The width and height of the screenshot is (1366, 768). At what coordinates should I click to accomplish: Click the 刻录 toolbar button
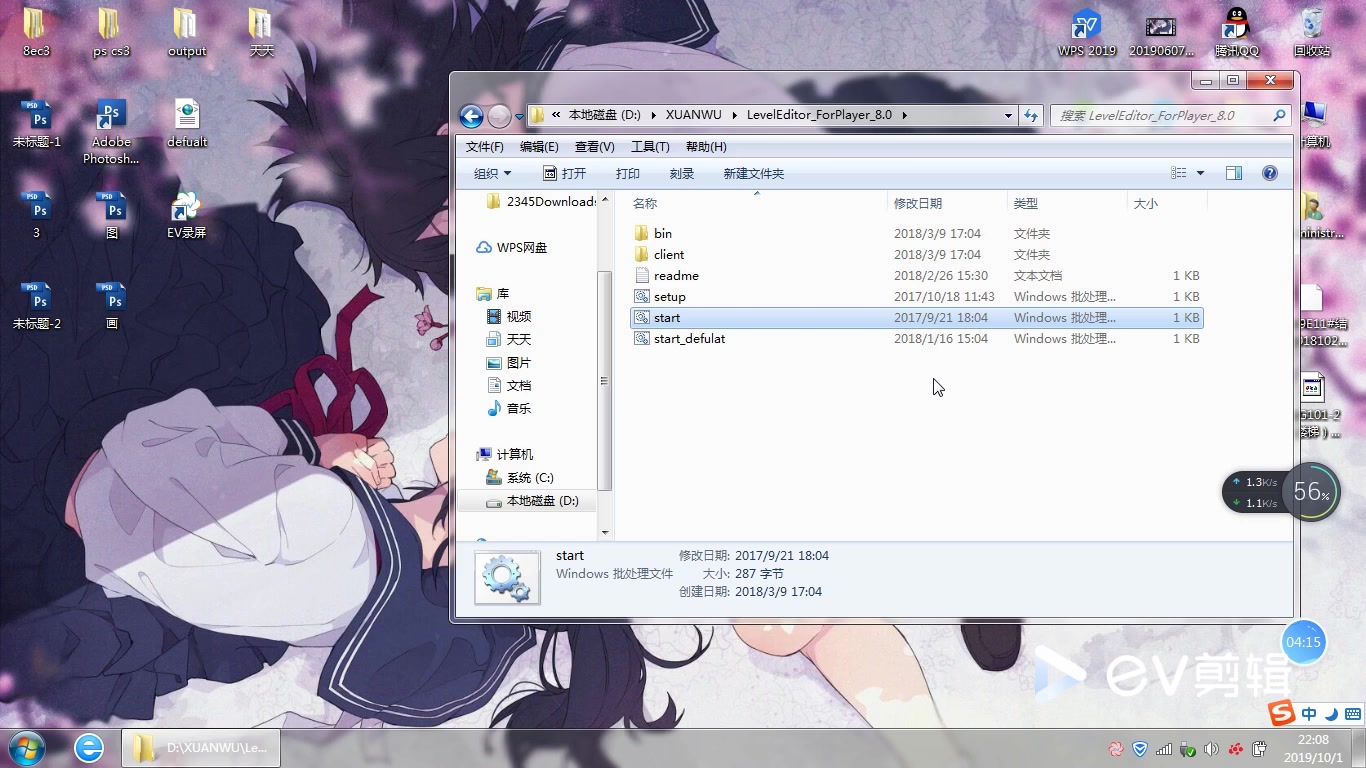click(x=682, y=173)
